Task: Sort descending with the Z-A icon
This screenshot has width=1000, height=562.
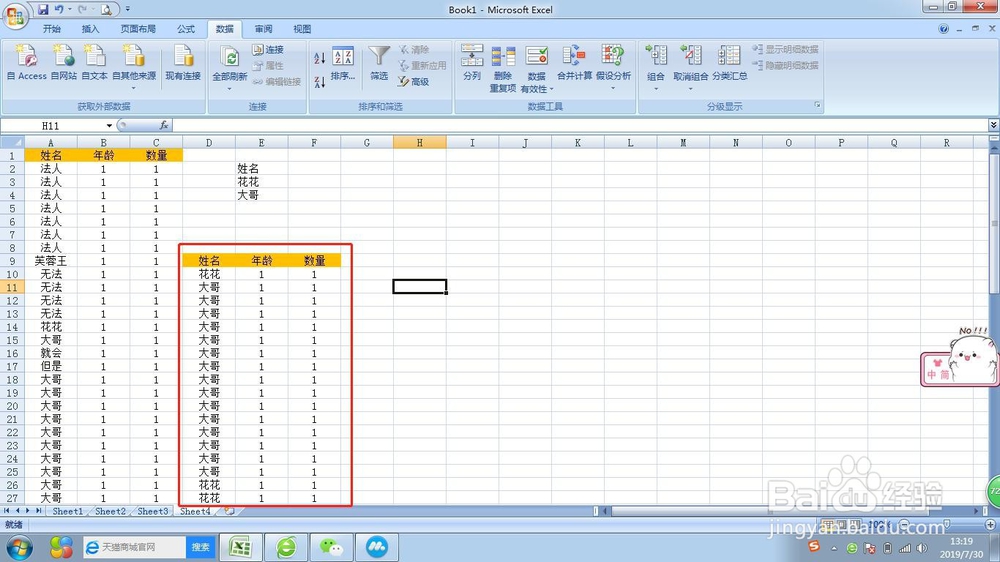Action: click(x=320, y=82)
